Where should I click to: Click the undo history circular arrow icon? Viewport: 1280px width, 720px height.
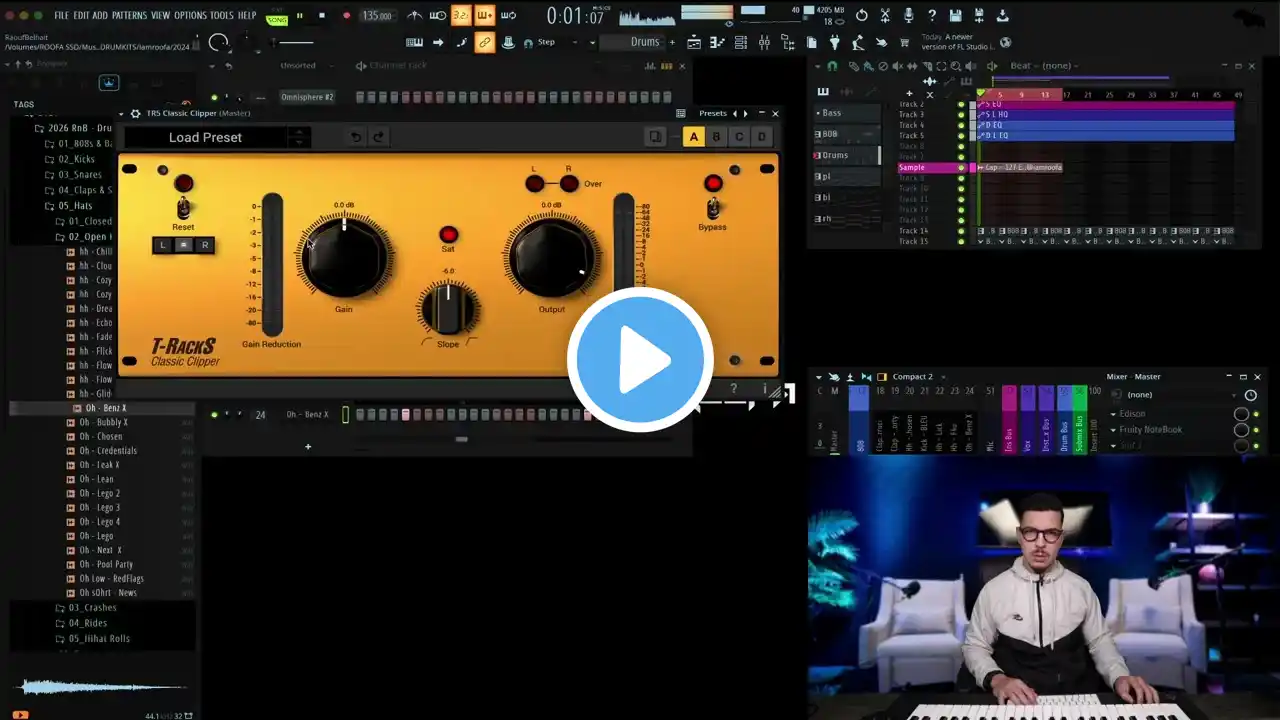pyautogui.click(x=861, y=15)
